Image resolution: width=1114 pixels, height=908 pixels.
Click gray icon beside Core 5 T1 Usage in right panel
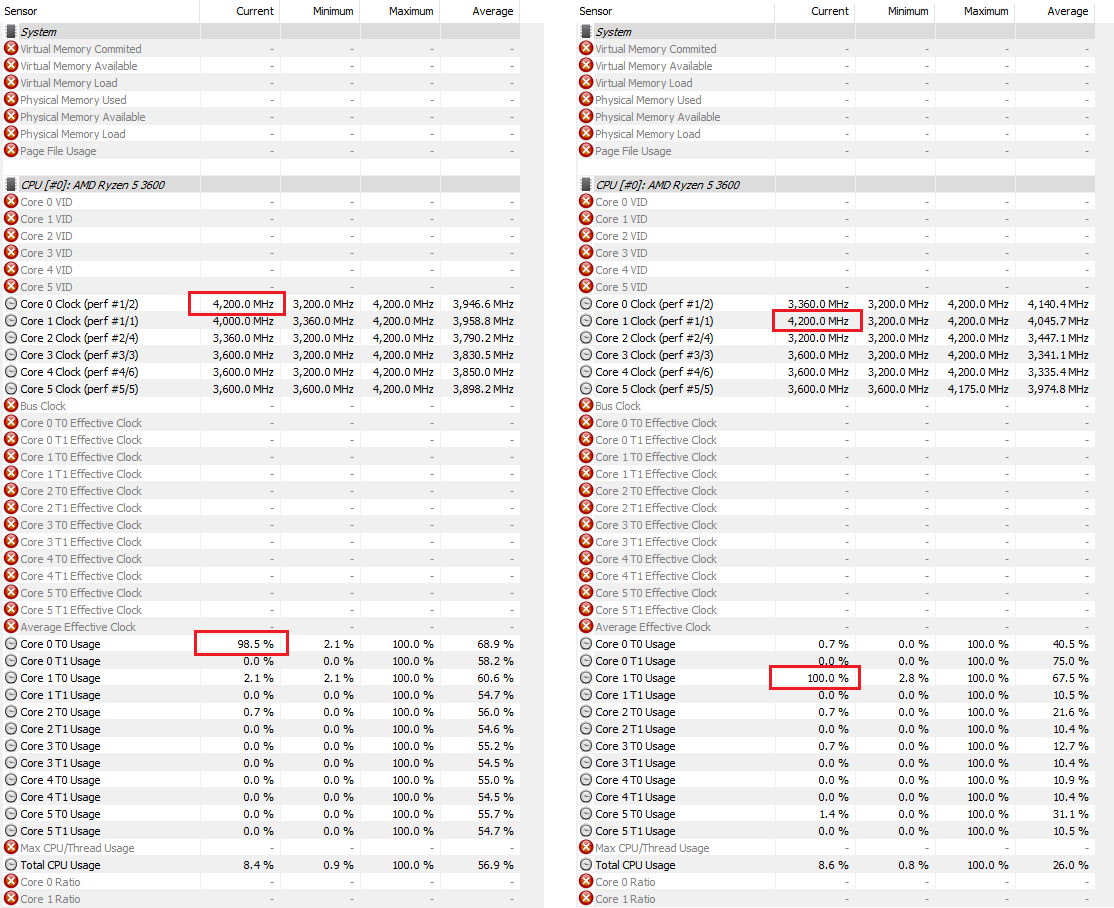tap(586, 831)
